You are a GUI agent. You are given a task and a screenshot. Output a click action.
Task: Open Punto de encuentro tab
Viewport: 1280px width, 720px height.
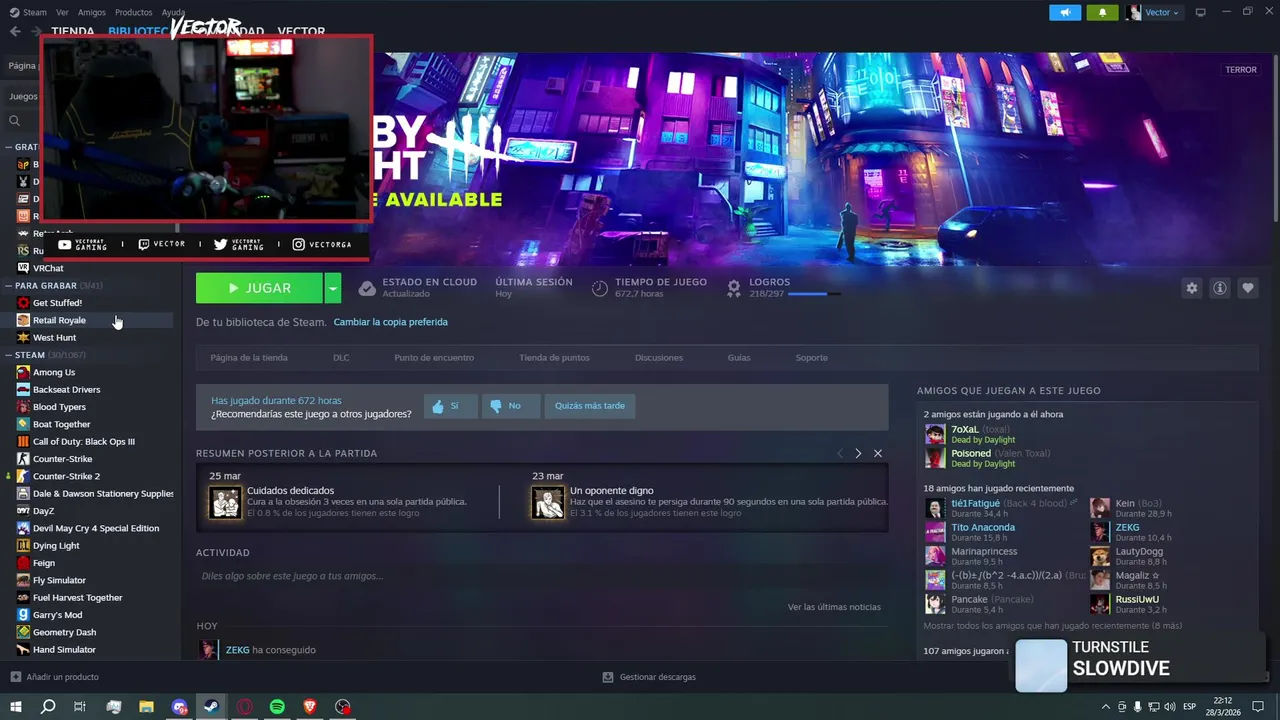pos(434,357)
